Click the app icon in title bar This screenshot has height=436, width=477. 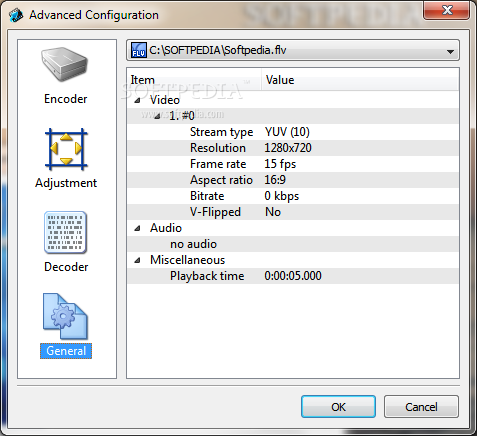tap(16, 15)
